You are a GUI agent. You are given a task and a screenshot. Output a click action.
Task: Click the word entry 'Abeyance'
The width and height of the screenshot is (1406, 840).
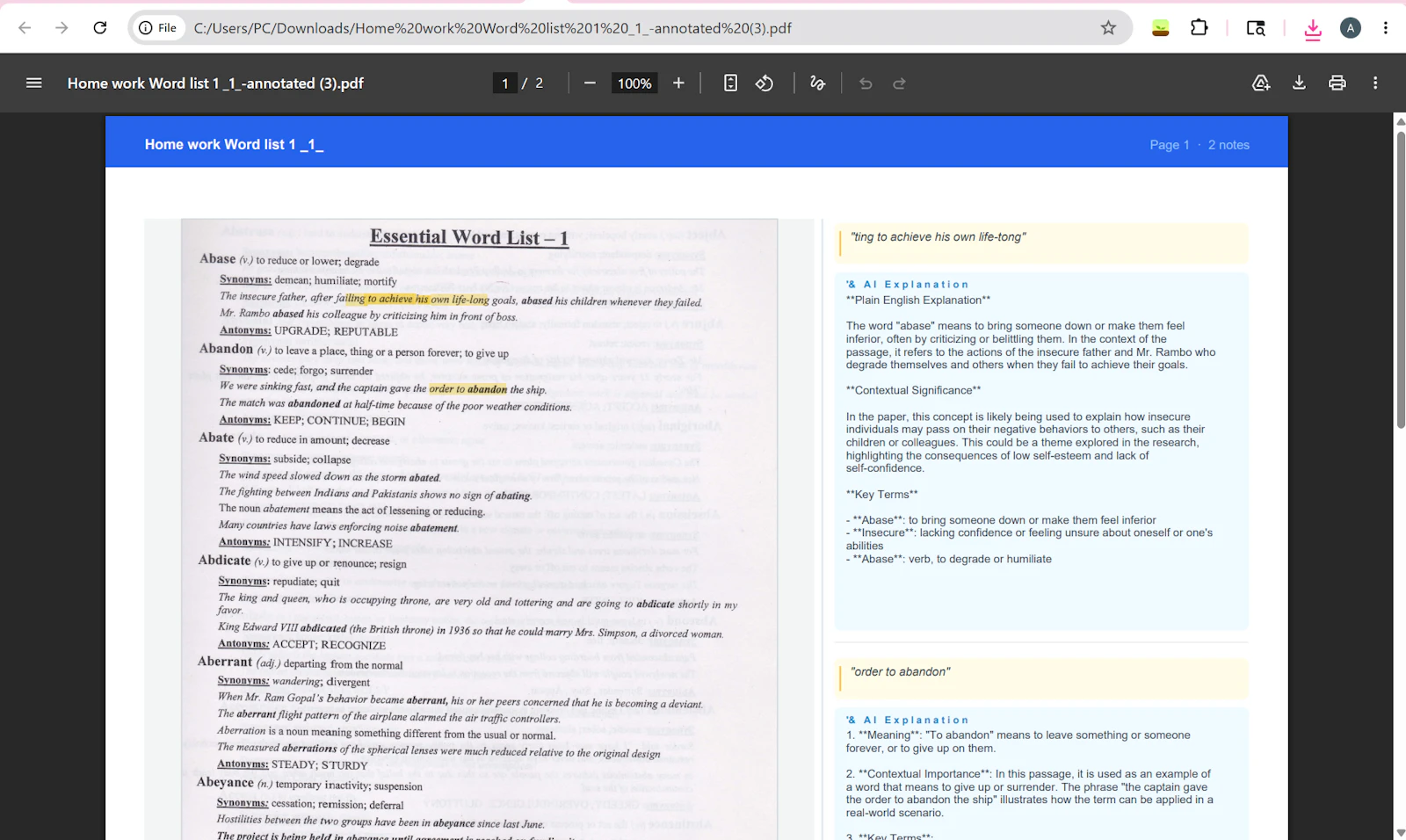click(225, 782)
